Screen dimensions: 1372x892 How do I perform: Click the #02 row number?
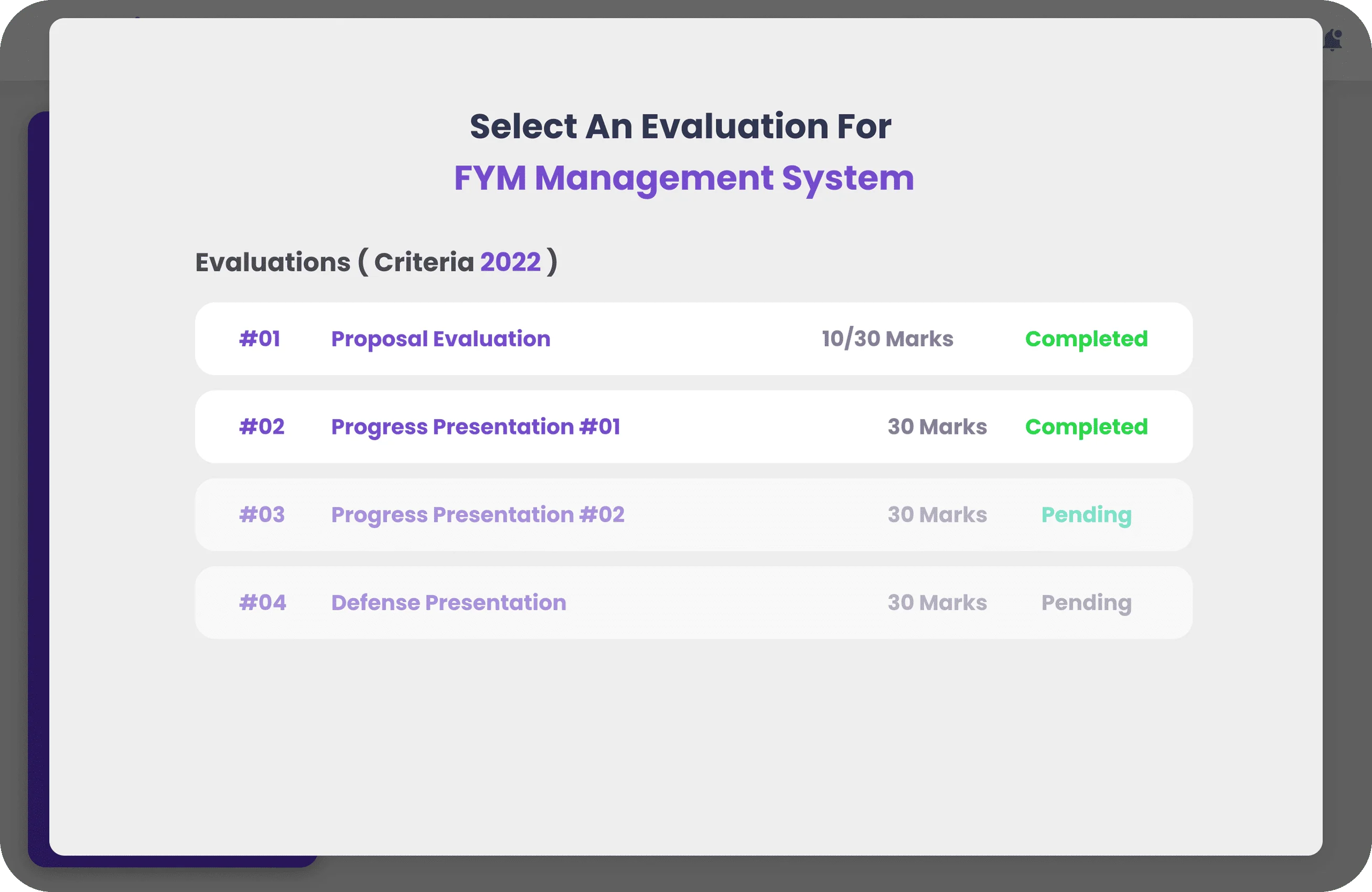pyautogui.click(x=261, y=427)
